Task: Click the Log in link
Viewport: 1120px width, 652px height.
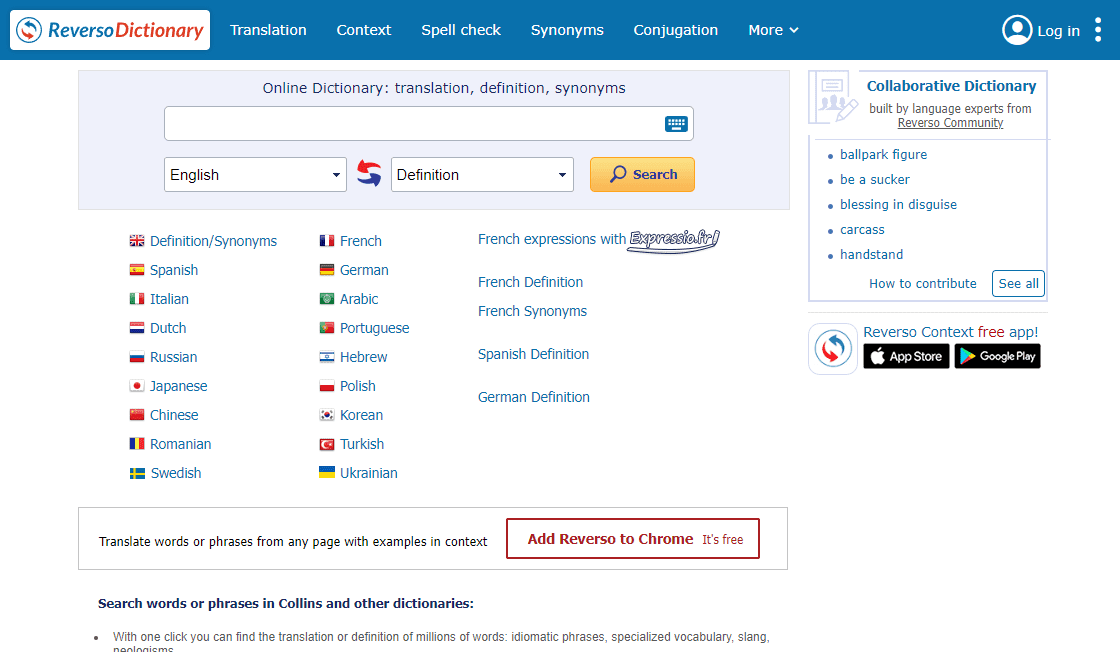Action: tap(1059, 31)
